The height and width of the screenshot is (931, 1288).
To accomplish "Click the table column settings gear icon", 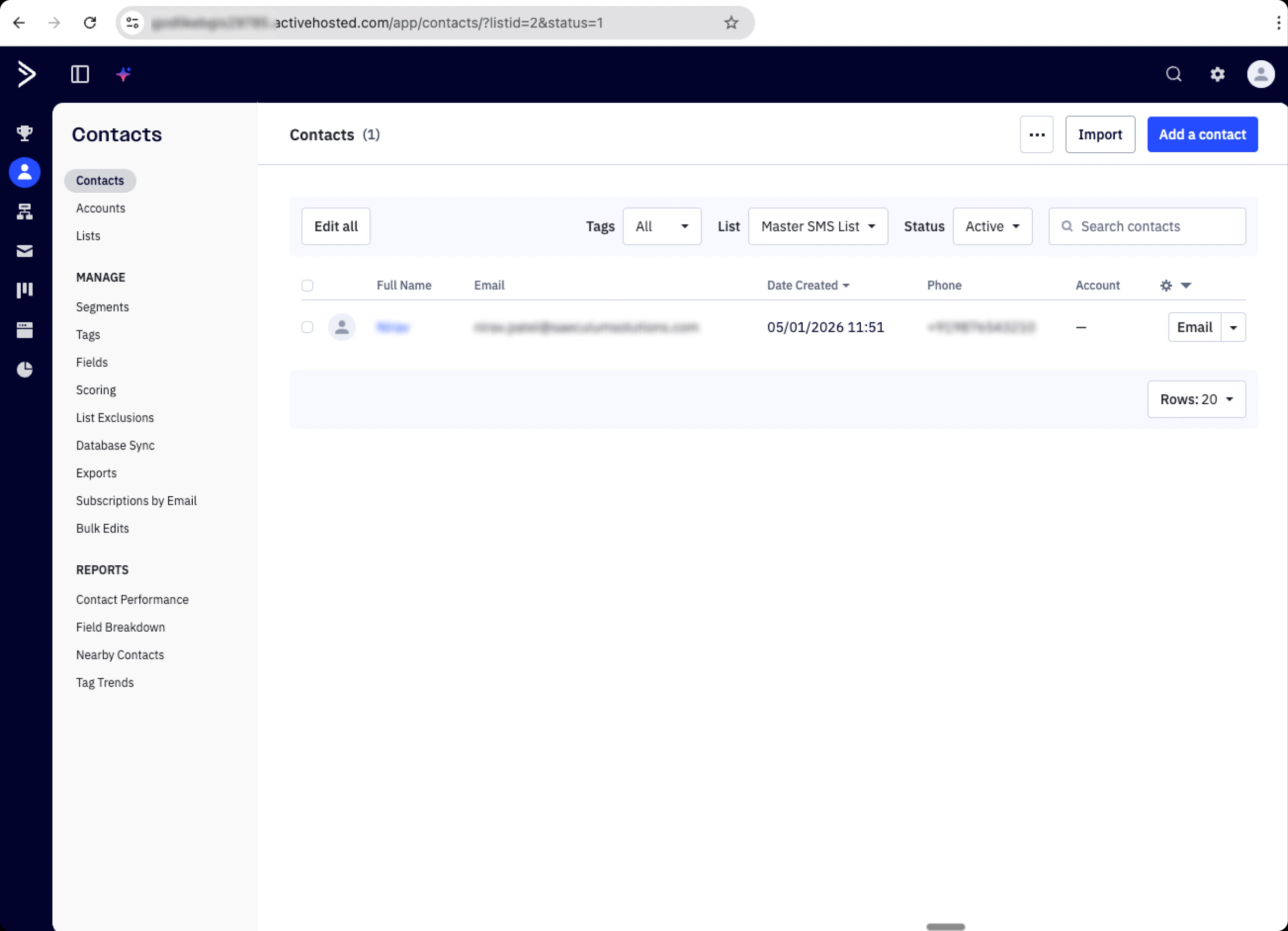I will (x=1165, y=285).
